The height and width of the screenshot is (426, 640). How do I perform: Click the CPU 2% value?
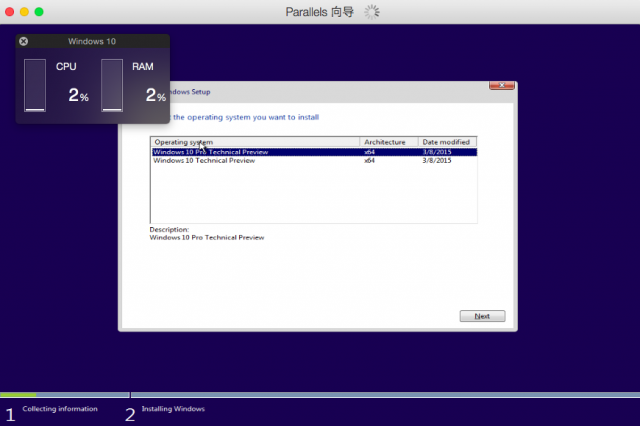coord(78,95)
